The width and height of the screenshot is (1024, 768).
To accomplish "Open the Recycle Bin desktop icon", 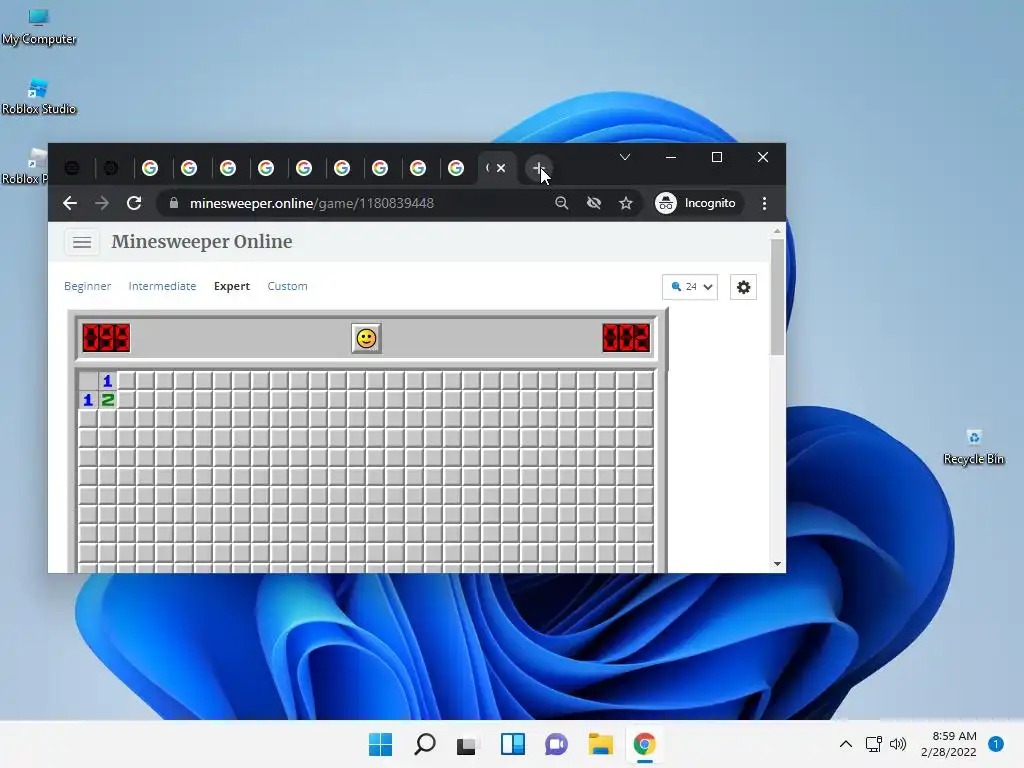I will pos(973,447).
